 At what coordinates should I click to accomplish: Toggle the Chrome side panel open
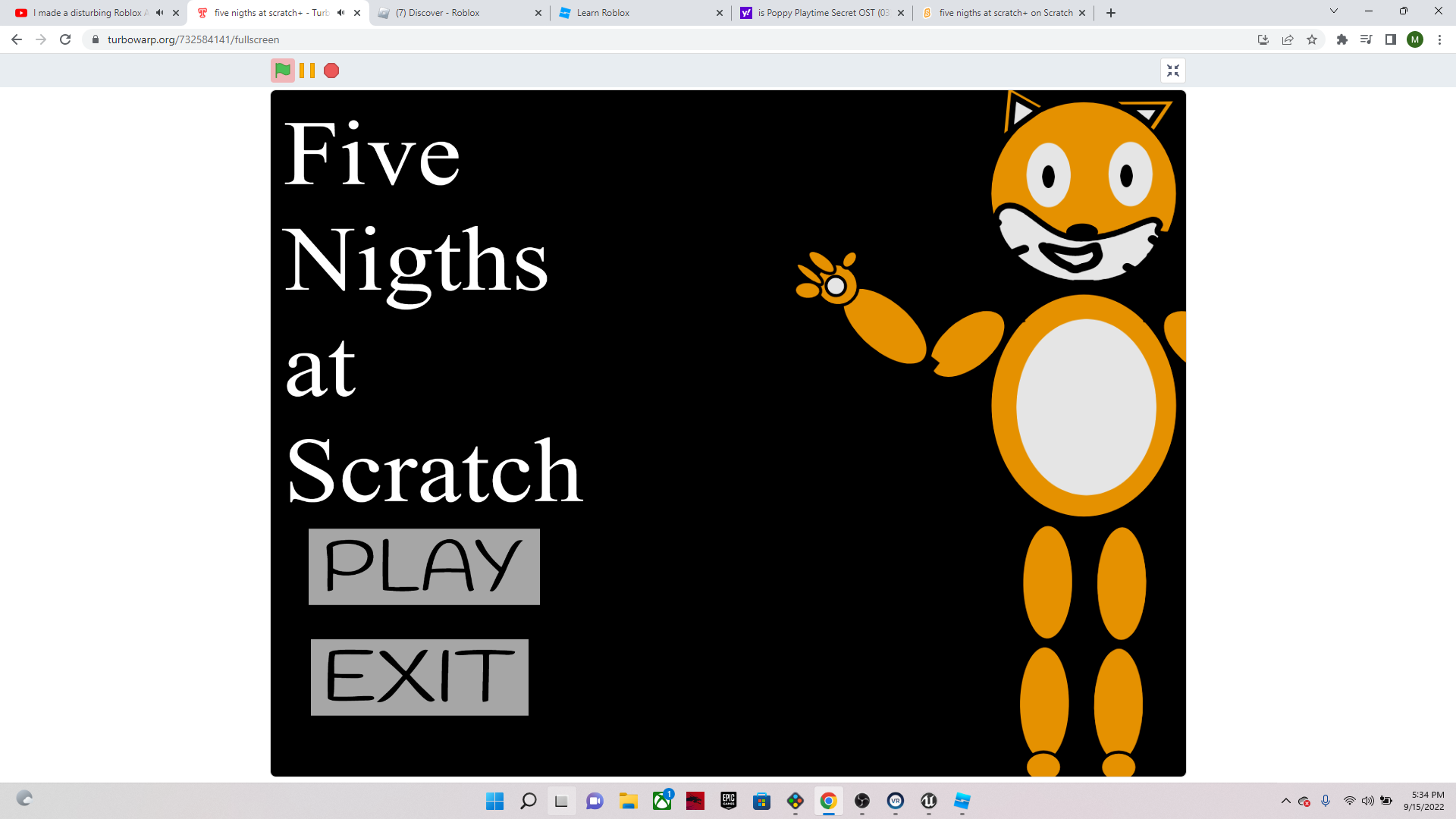tap(1390, 39)
